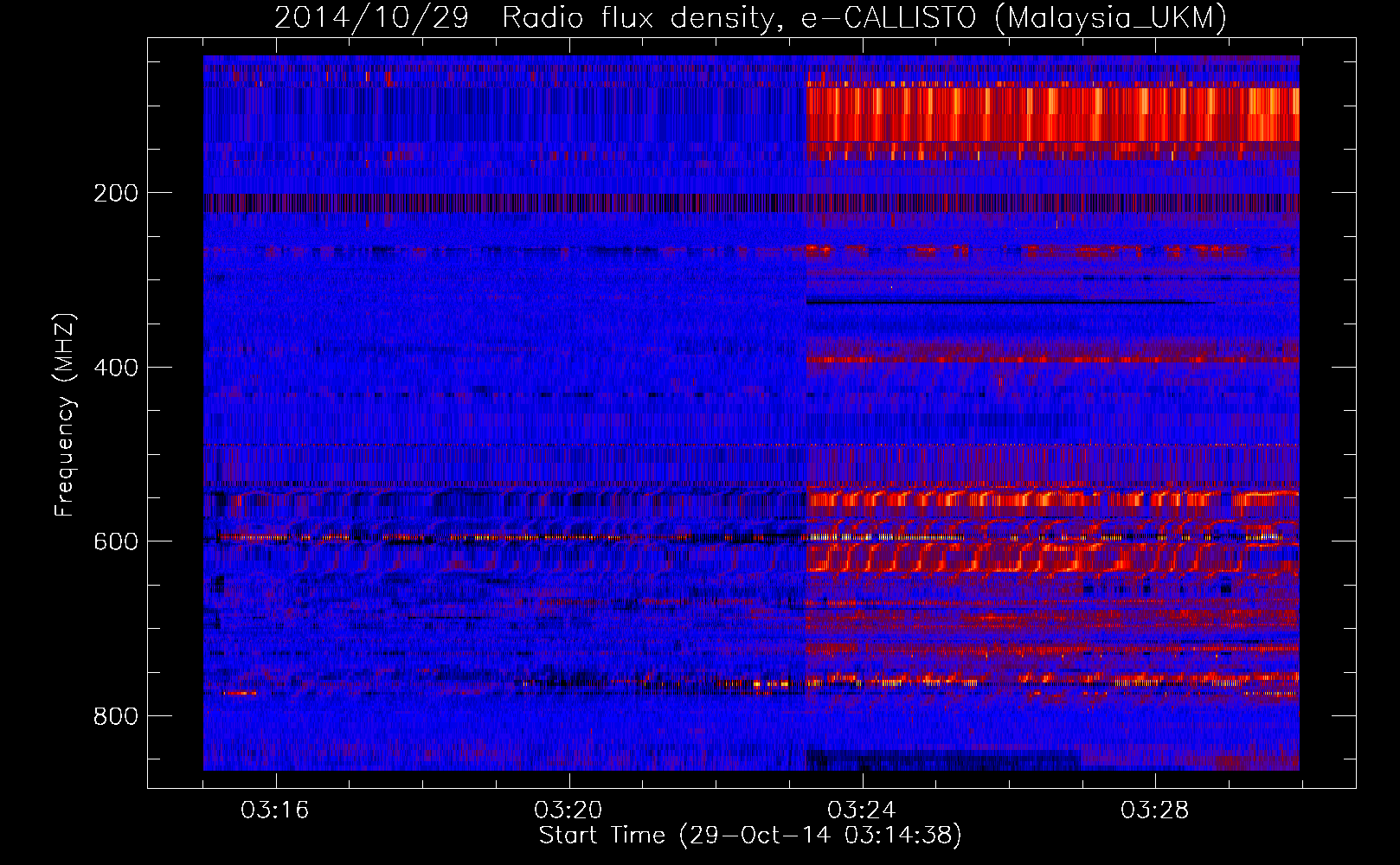
Task: Click the 03:24 time tick label
Action: coord(862,811)
